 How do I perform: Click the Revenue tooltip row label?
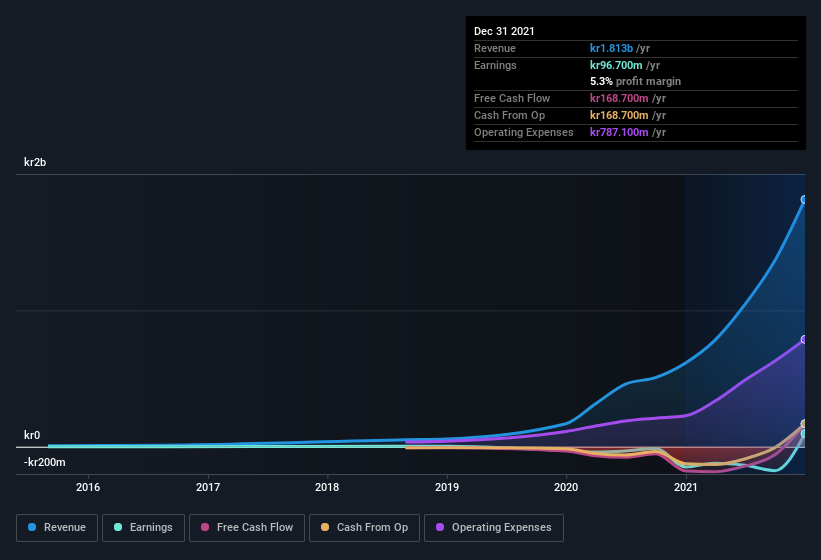point(495,49)
